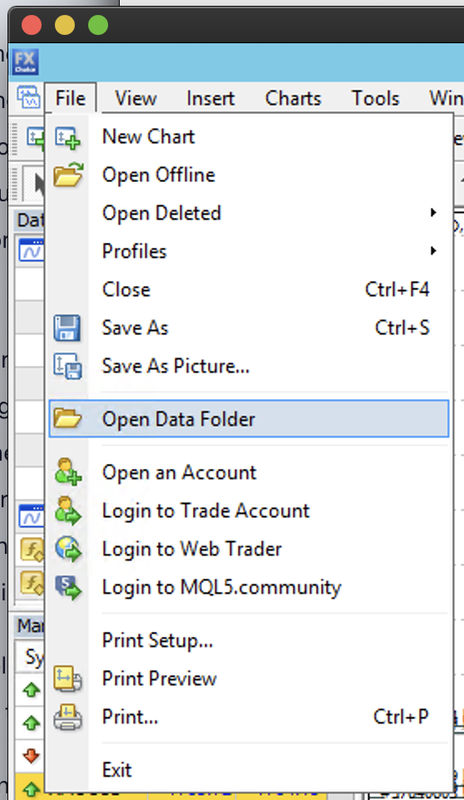Click the red macOS close button
Image resolution: width=464 pixels, height=800 pixels.
(x=32, y=25)
